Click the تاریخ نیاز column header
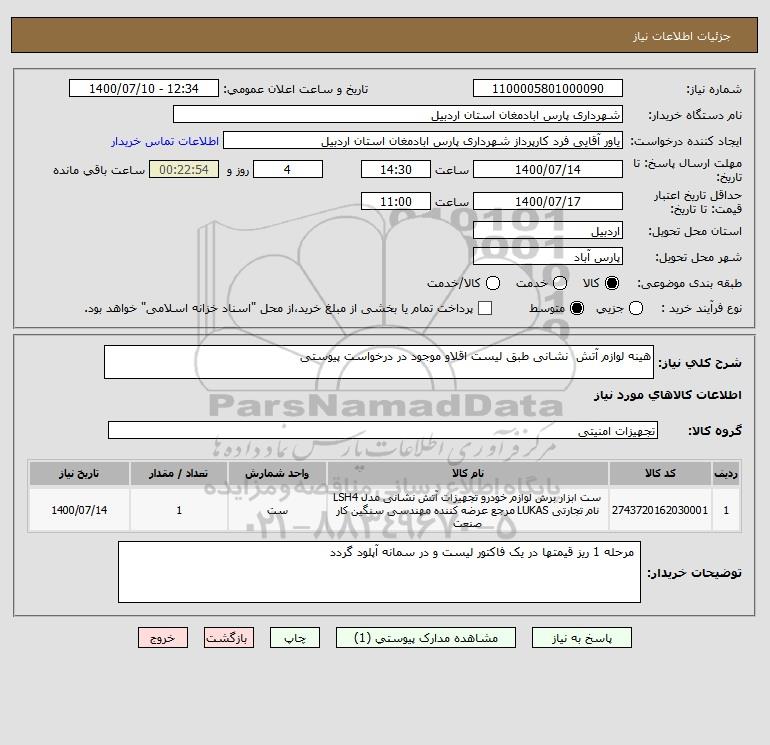770x745 pixels. (x=79, y=473)
